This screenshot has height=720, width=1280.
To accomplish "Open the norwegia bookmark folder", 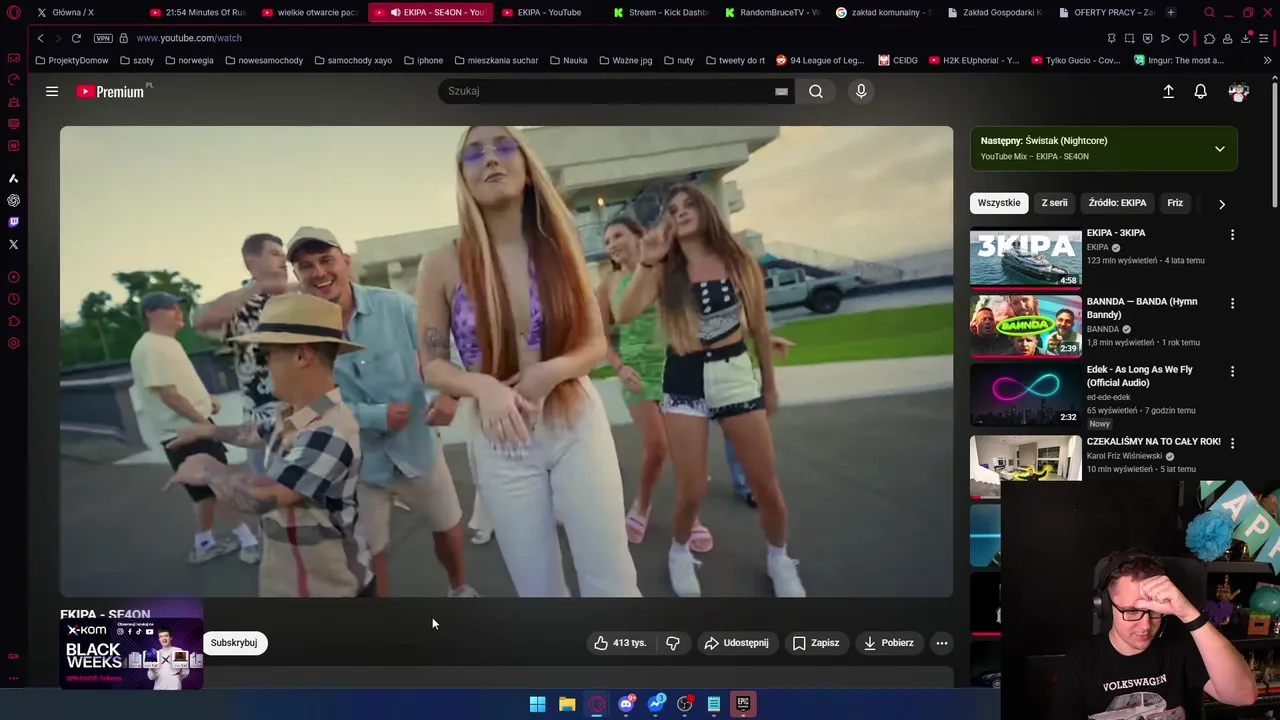I will click(x=189, y=60).
